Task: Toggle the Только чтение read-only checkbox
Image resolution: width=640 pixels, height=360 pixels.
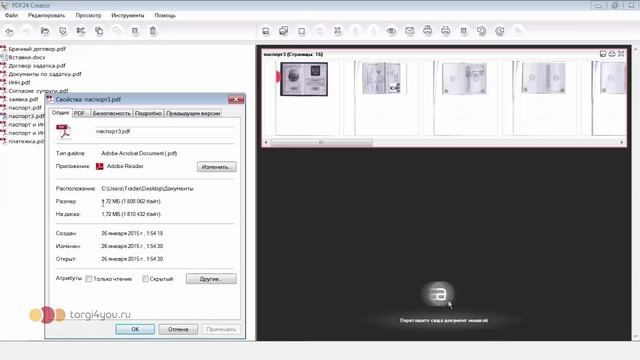Action: [89, 279]
